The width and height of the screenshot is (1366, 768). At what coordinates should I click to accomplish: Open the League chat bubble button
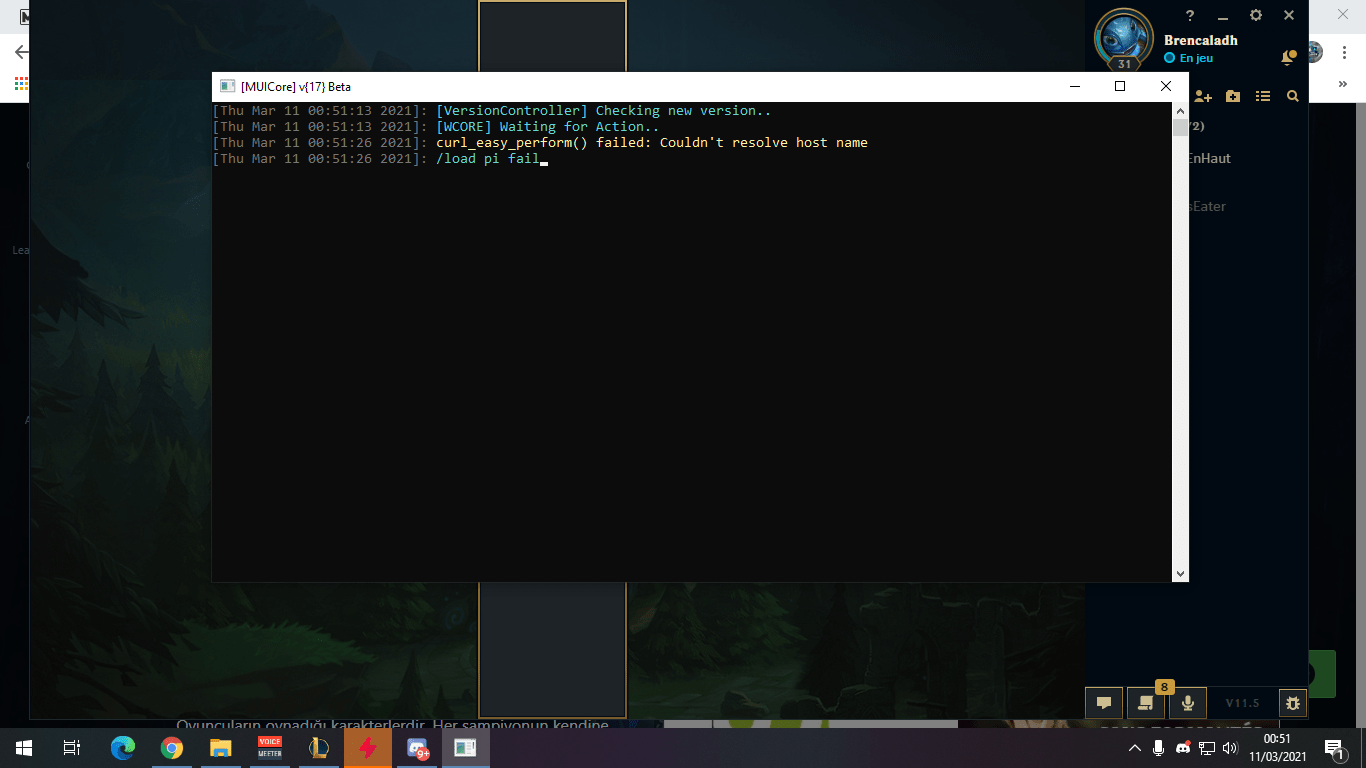tap(1104, 703)
